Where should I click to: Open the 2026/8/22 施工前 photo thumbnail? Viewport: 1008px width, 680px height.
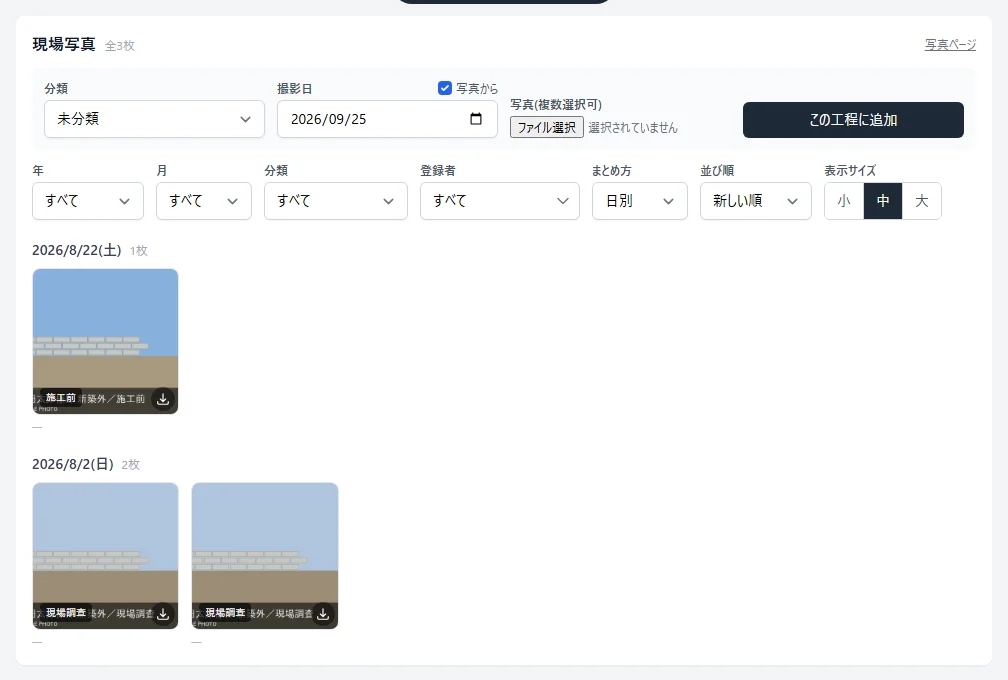pyautogui.click(x=105, y=341)
